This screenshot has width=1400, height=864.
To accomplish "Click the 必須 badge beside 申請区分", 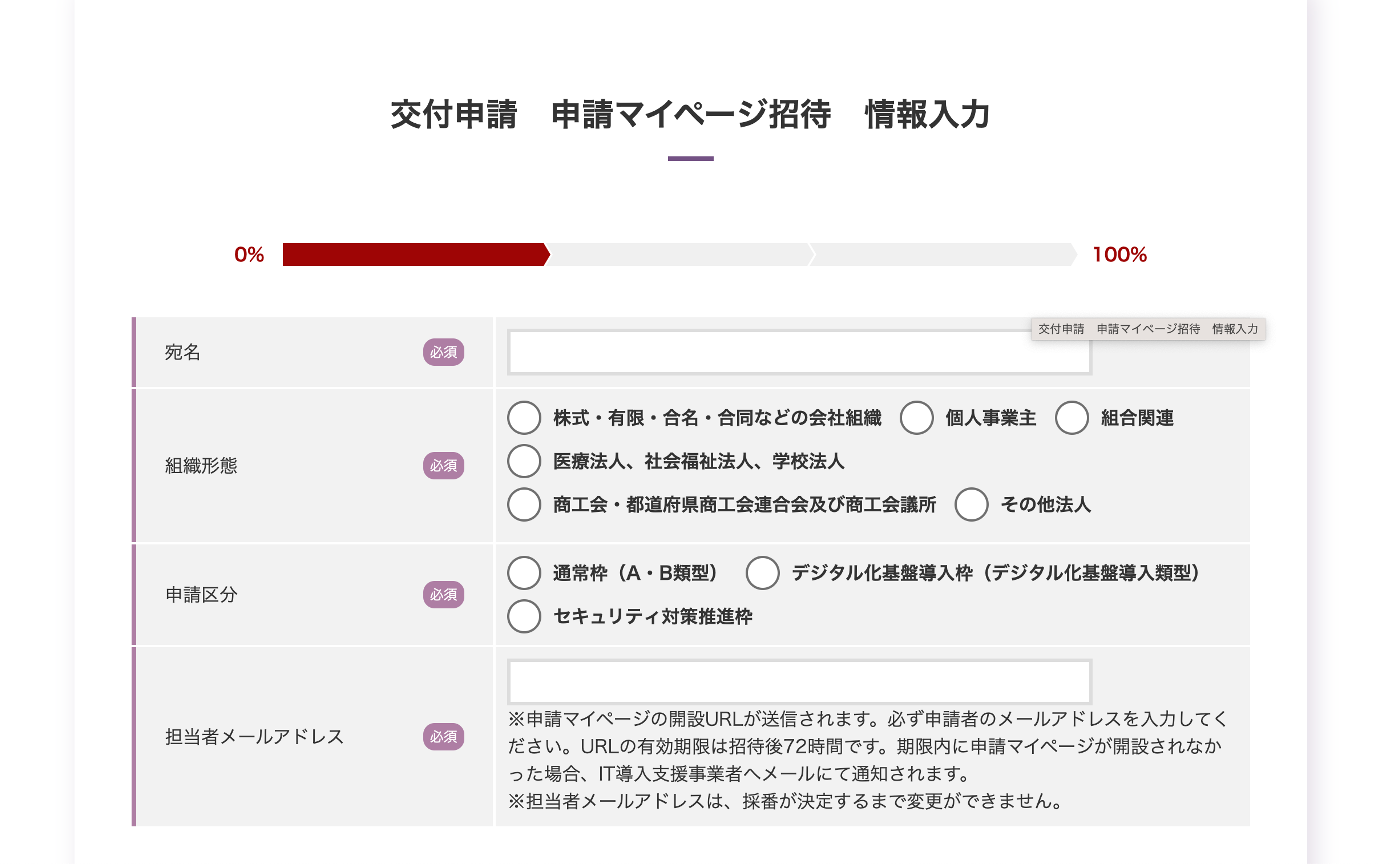I will 443,594.
